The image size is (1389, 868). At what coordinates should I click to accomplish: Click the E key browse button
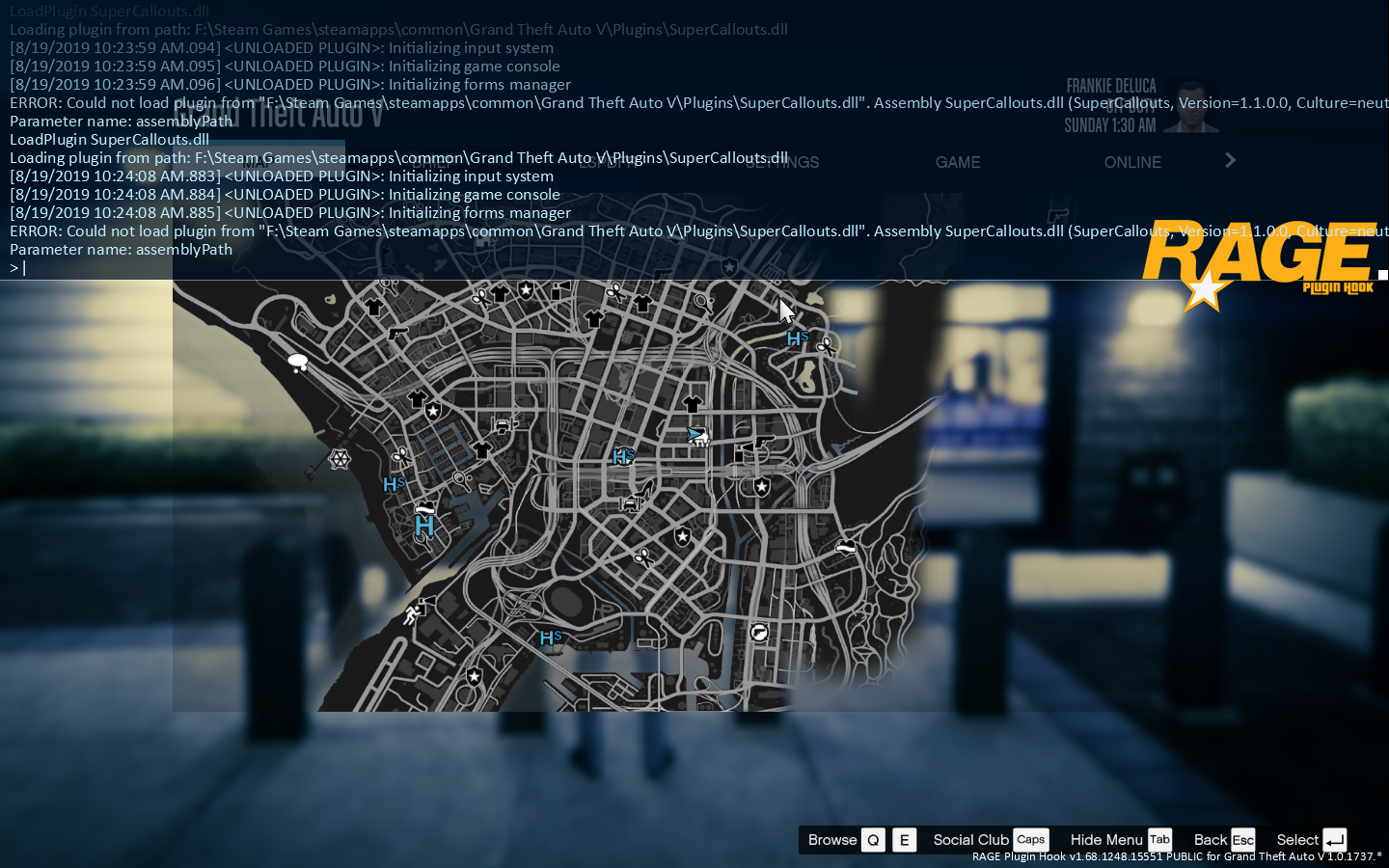(904, 840)
